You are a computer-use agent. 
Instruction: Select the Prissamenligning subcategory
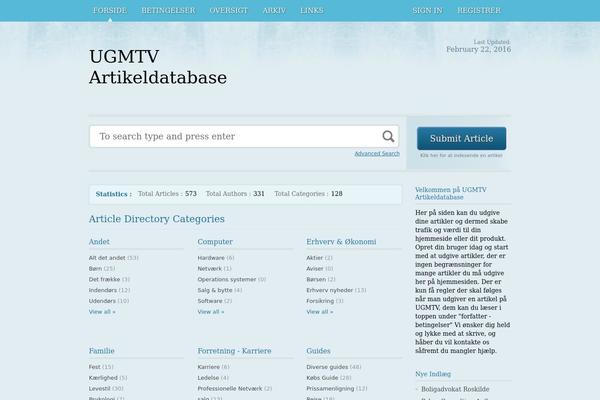tap(330, 389)
